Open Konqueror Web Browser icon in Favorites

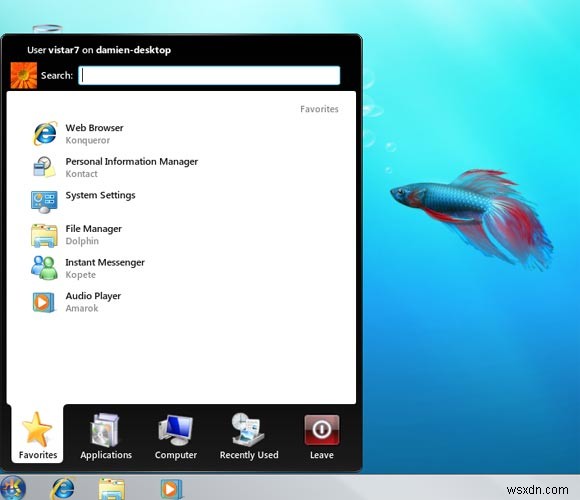(45, 134)
